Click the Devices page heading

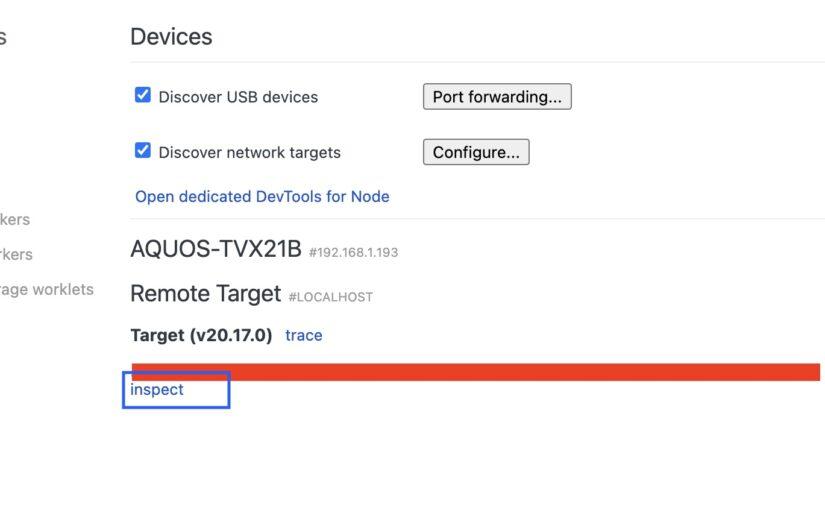pyautogui.click(x=171, y=37)
